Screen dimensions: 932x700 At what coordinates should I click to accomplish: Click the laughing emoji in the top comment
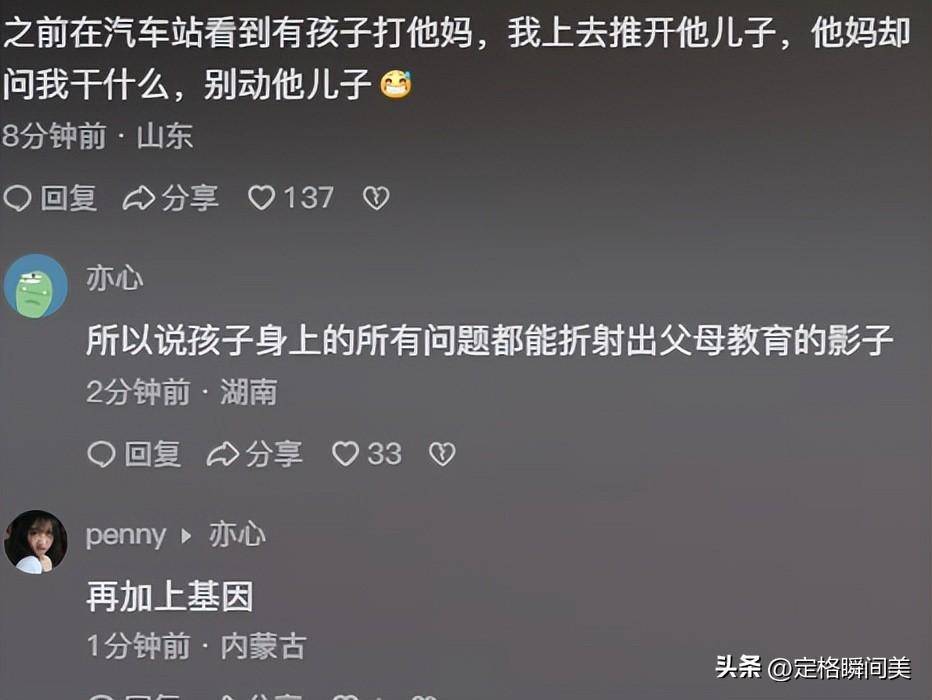[396, 84]
